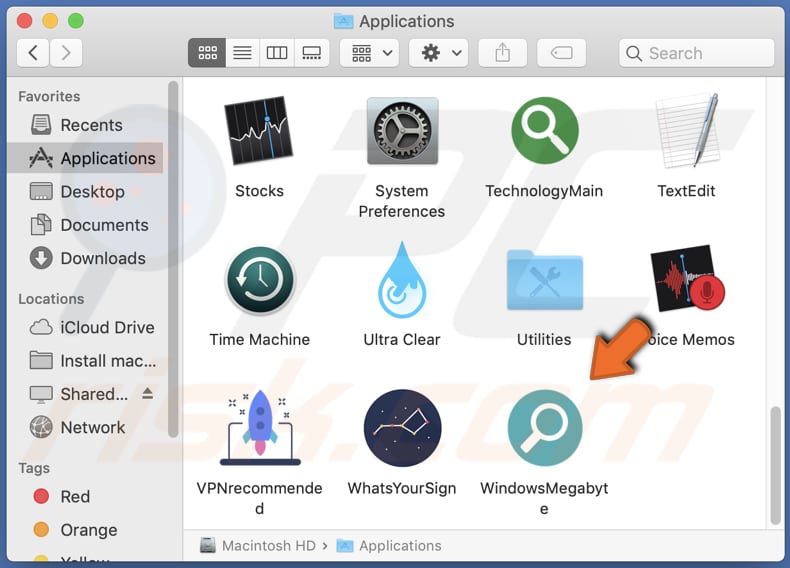Click the Network globe sidebar icon
Screen dimensions: 790x568
pos(41,427)
